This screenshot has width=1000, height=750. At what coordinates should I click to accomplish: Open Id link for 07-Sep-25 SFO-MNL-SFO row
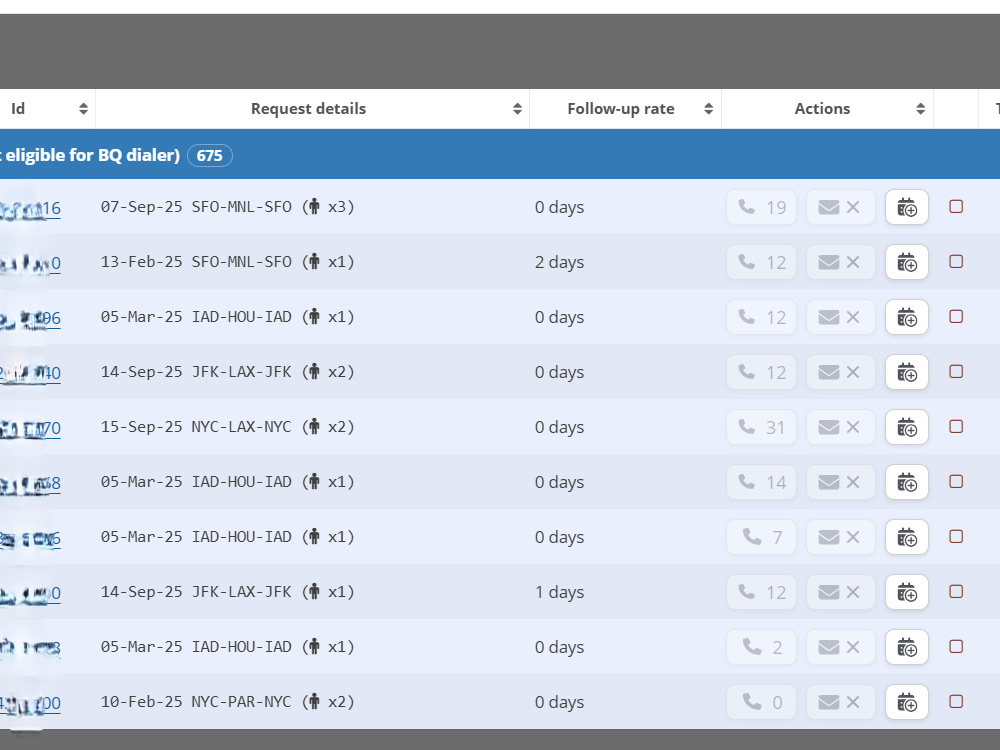tap(30, 209)
